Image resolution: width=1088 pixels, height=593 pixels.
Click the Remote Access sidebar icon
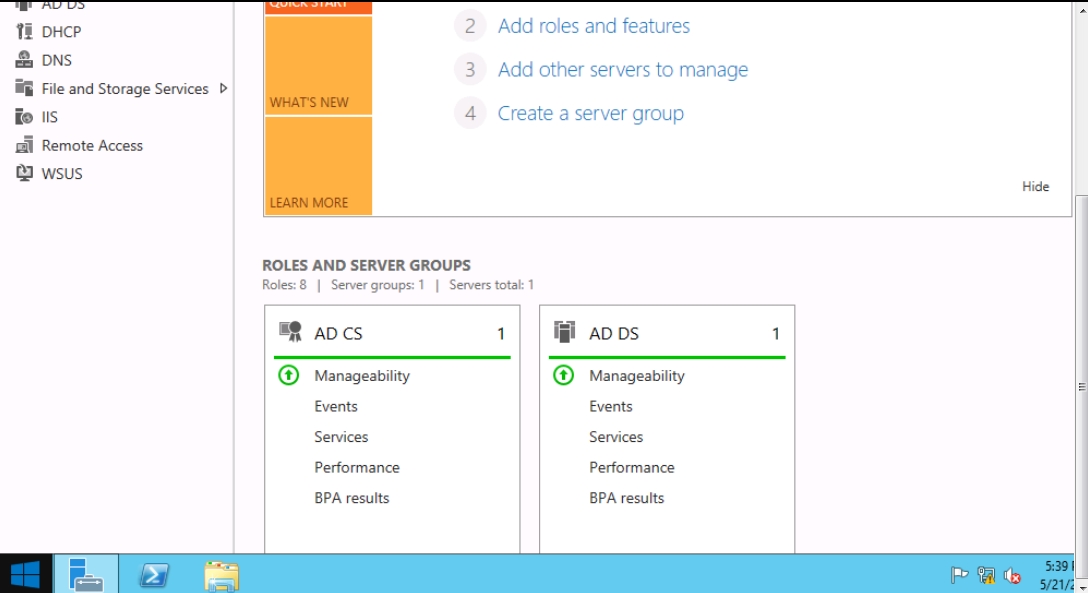point(24,145)
